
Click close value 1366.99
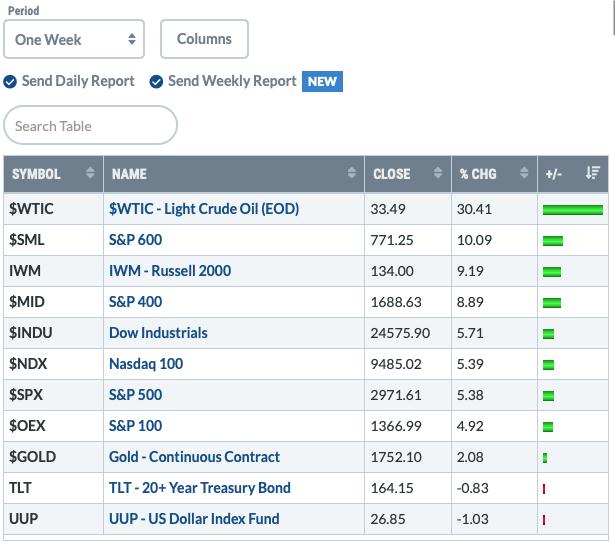click(396, 426)
